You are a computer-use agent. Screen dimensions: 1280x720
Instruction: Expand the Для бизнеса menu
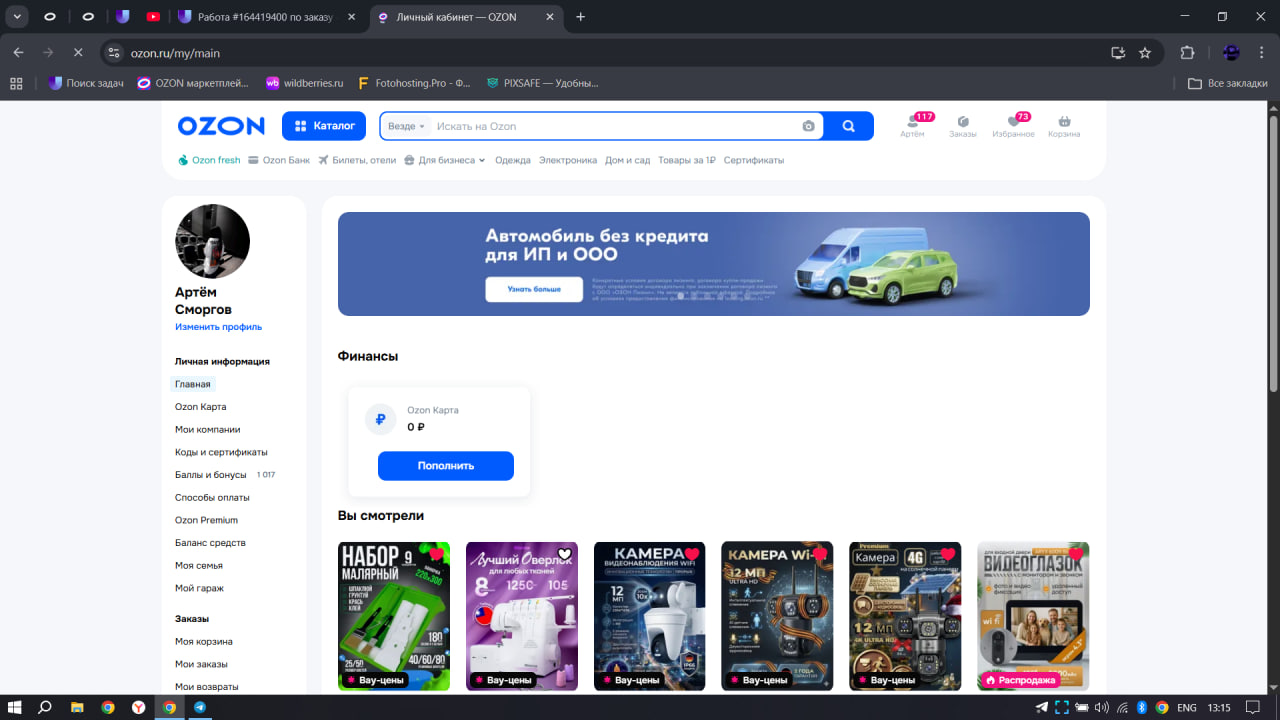tap(445, 160)
